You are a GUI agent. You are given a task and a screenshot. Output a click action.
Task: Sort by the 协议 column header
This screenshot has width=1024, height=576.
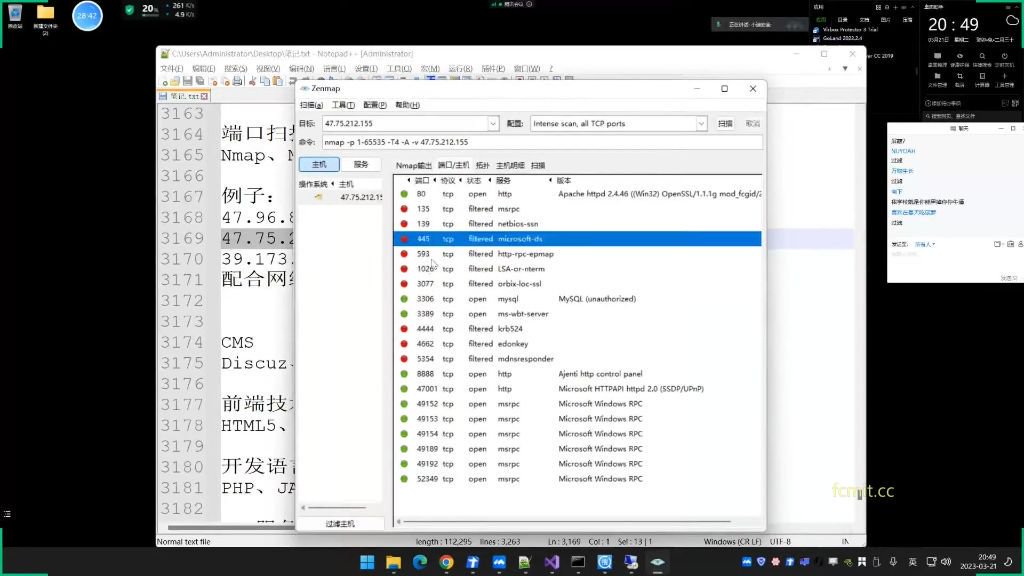pyautogui.click(x=447, y=180)
